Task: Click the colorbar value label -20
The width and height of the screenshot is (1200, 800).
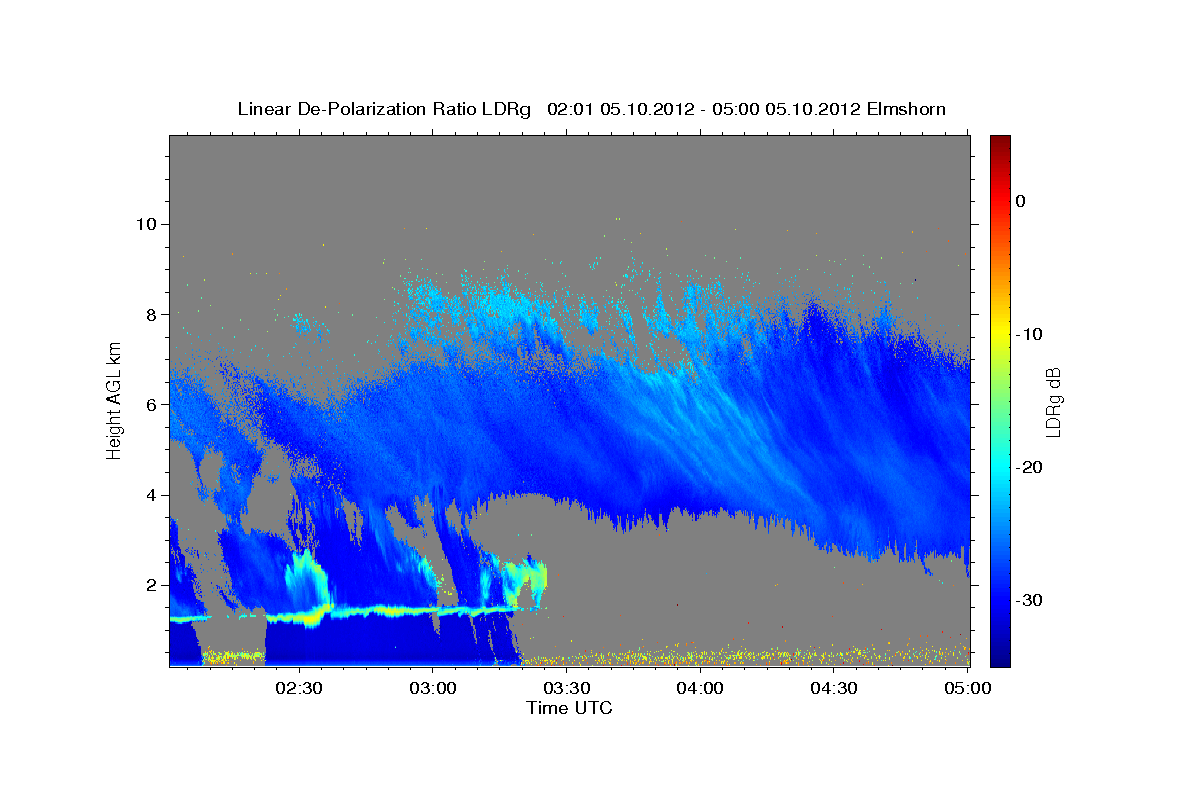Action: pos(1029,467)
